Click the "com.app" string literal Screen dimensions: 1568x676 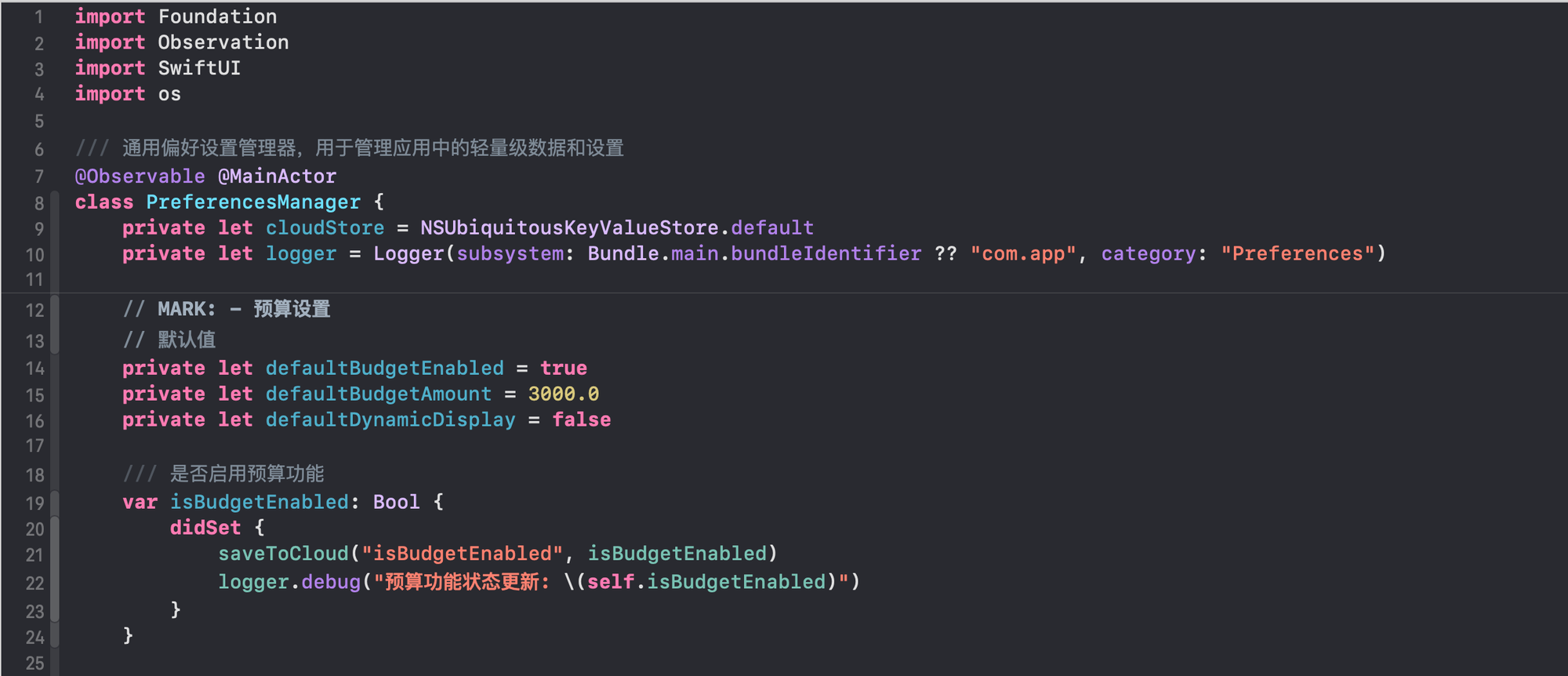pyautogui.click(x=1024, y=254)
